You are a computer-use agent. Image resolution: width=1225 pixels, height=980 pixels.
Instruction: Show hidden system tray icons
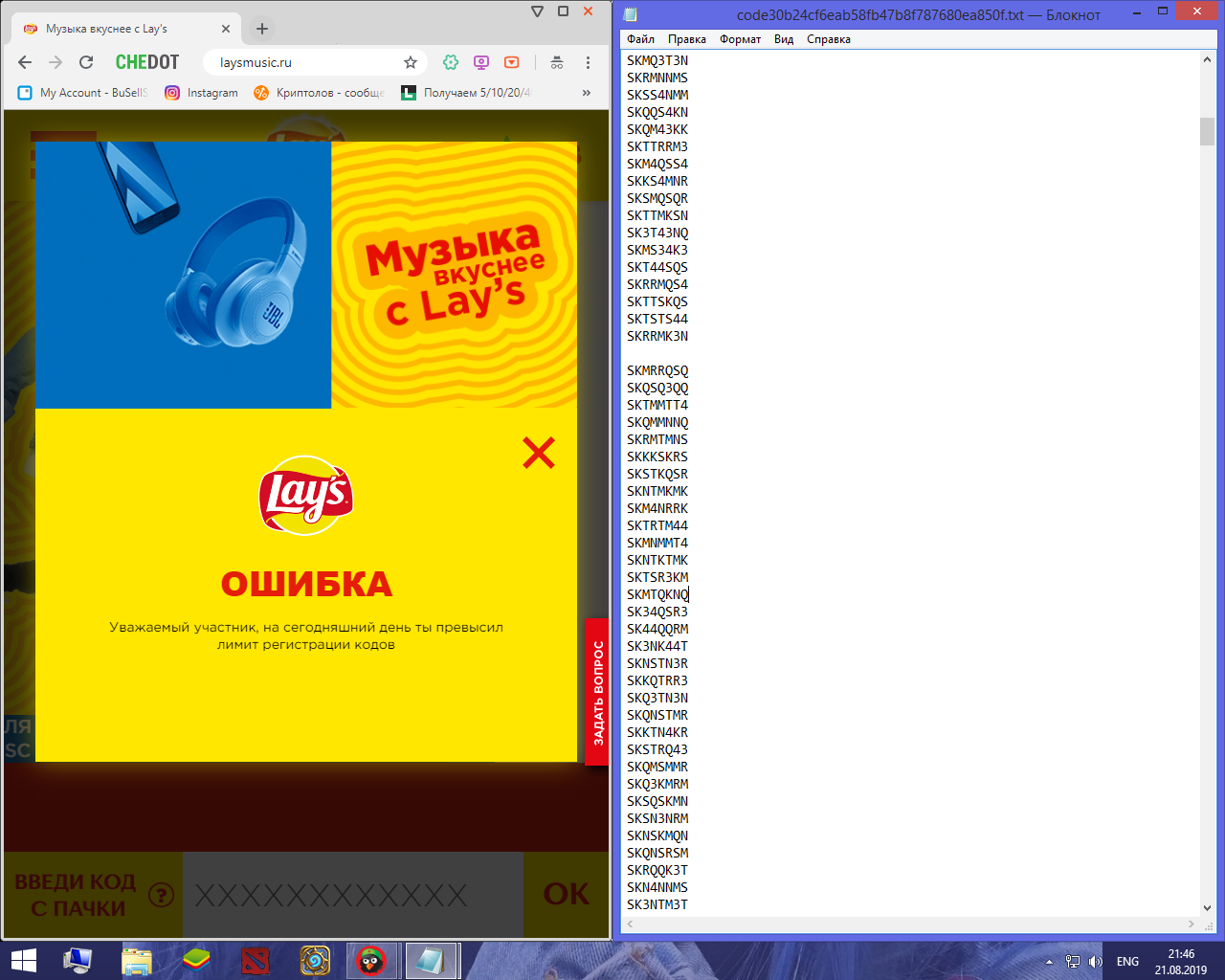pyautogui.click(x=1049, y=962)
